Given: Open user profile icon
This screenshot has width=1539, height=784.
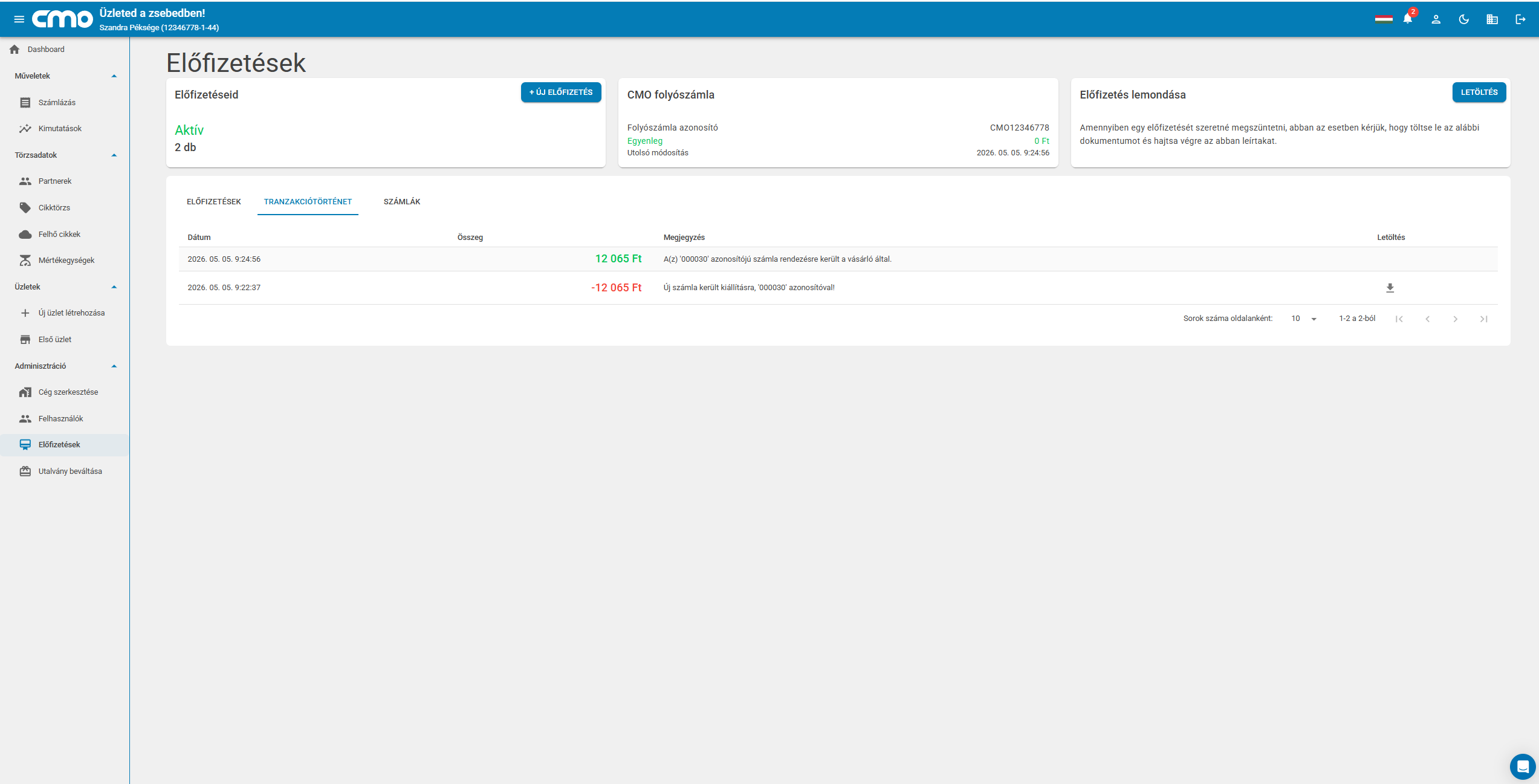Looking at the screenshot, I should point(1436,19).
